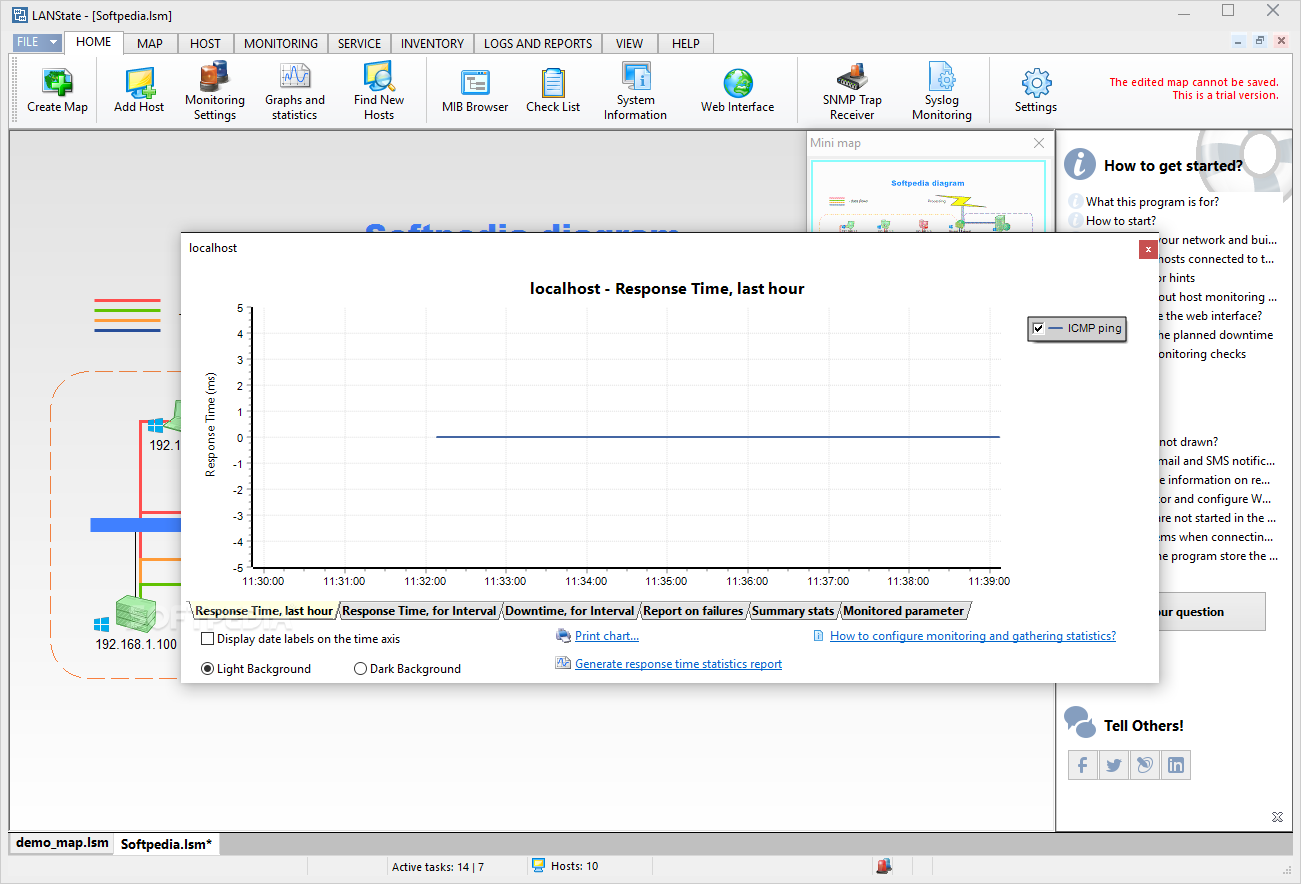Open the Settings gear

click(x=1035, y=90)
